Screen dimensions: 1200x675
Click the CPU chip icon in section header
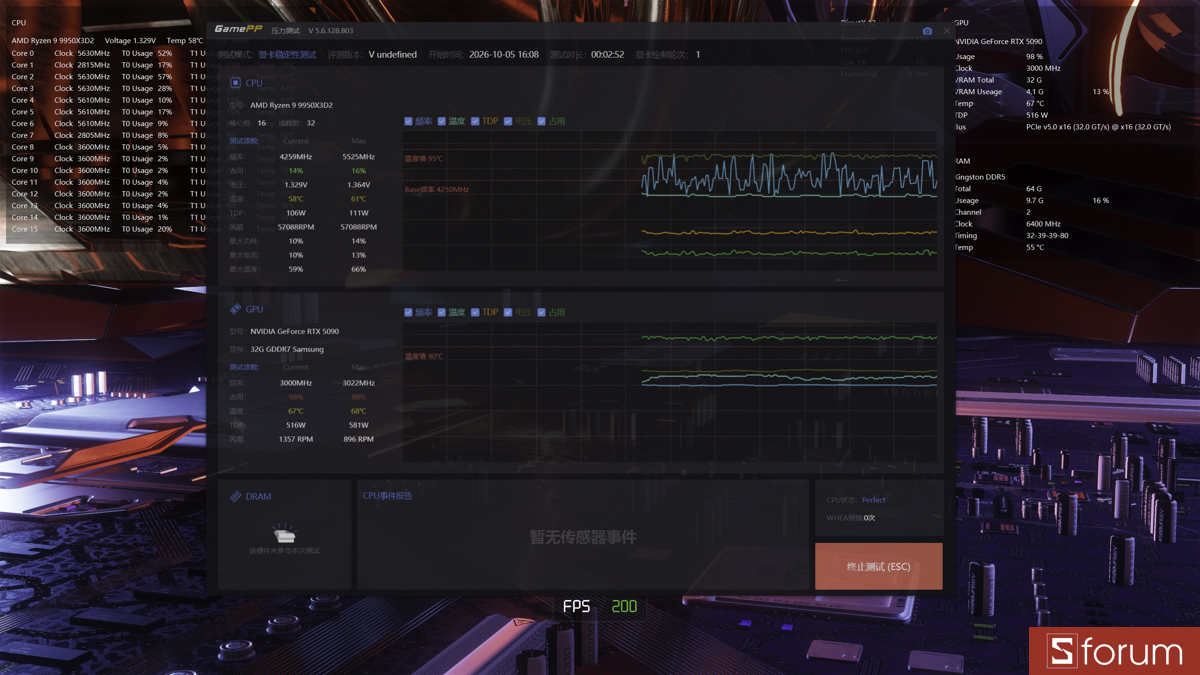click(235, 83)
